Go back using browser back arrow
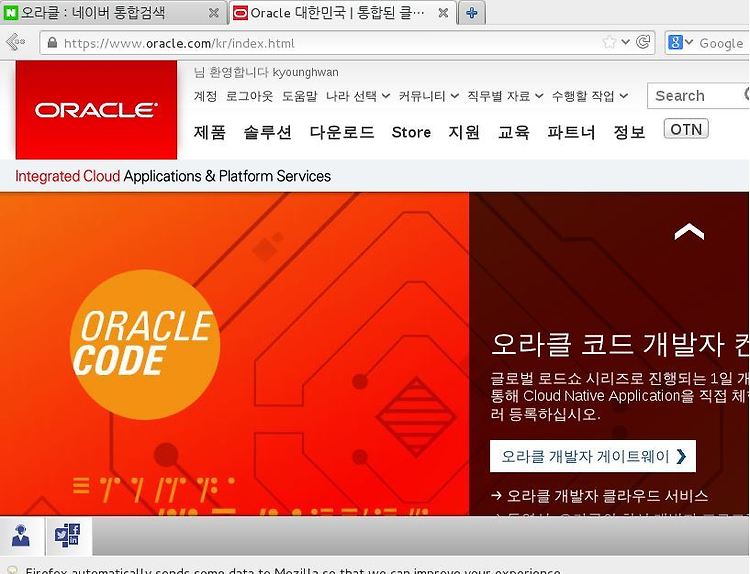Screen dimensions: 750x574 pos(16,43)
